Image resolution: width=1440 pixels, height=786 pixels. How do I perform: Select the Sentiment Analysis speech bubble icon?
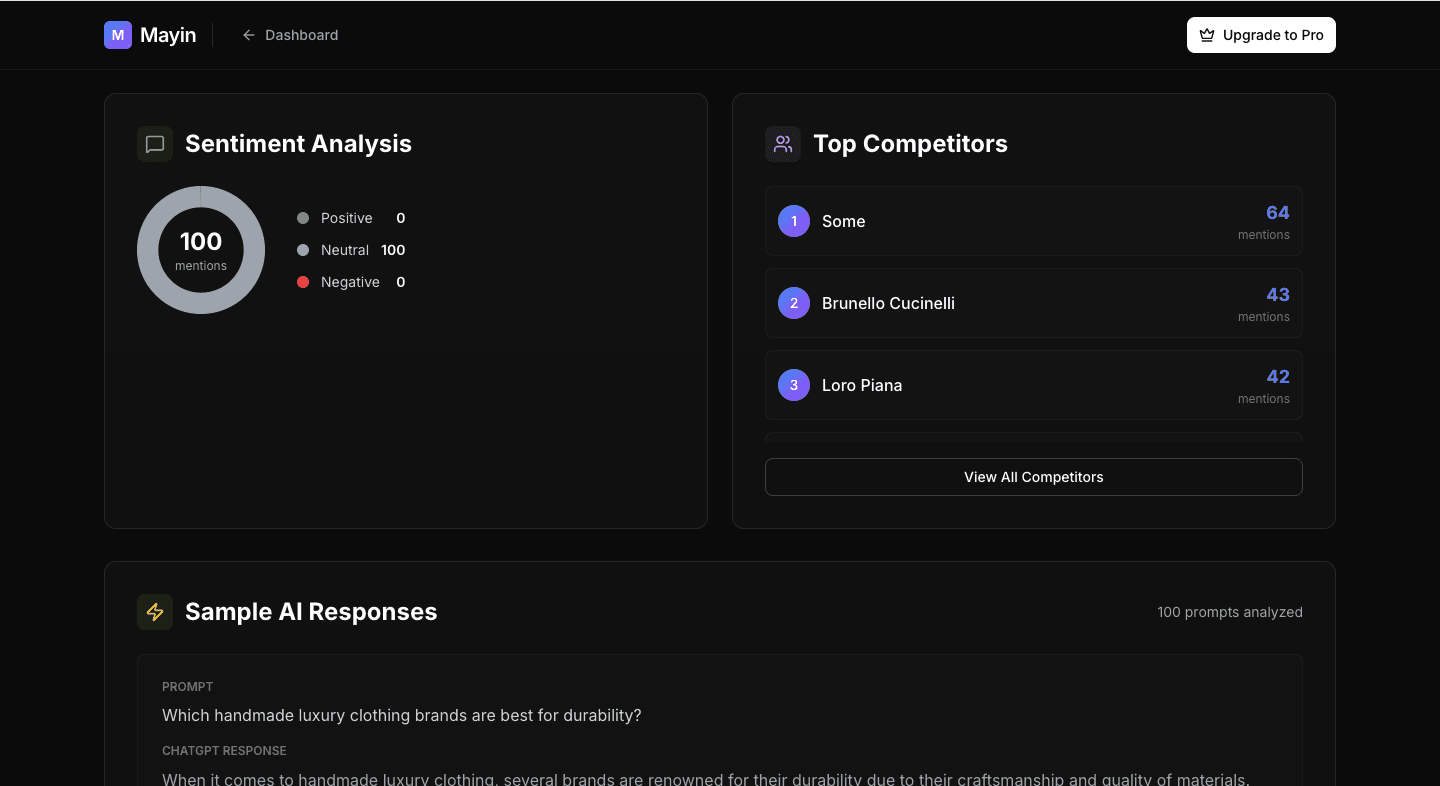tap(155, 143)
